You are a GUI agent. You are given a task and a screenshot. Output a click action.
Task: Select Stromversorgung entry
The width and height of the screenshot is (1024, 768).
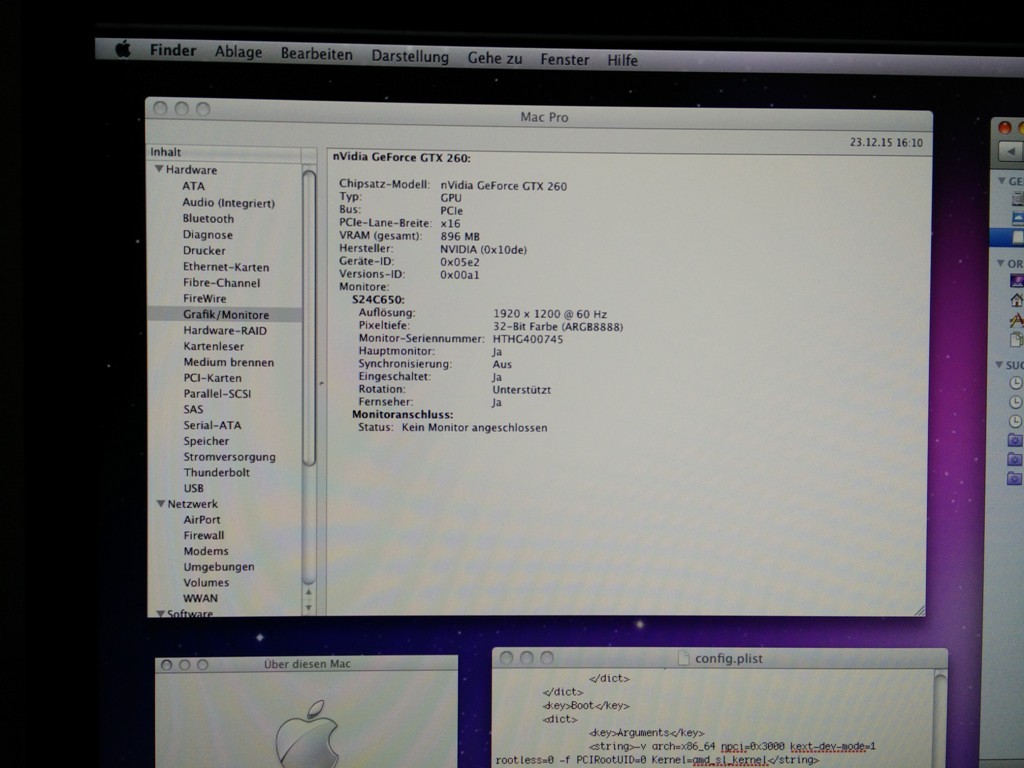click(x=229, y=456)
